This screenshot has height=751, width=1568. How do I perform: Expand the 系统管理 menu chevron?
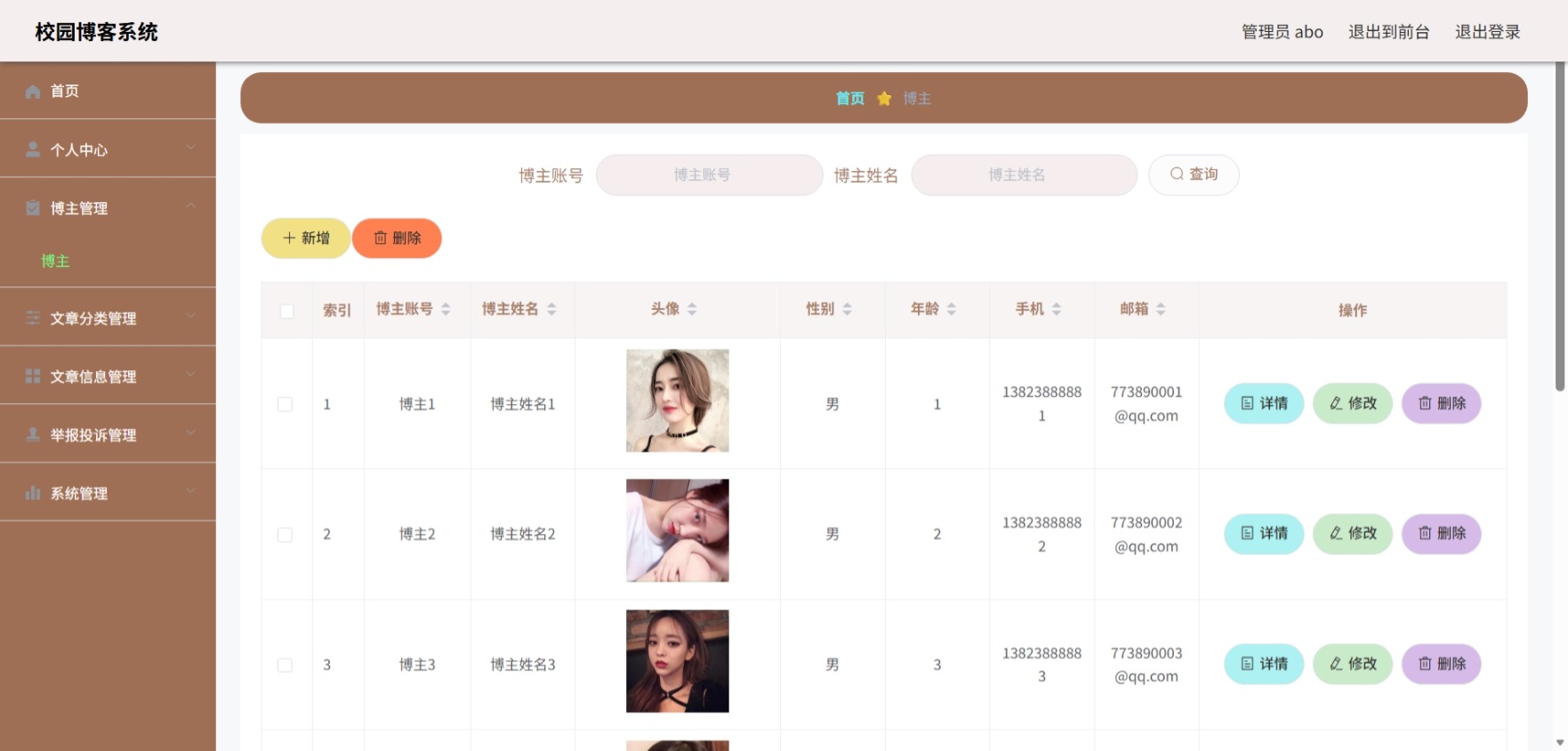(x=190, y=491)
